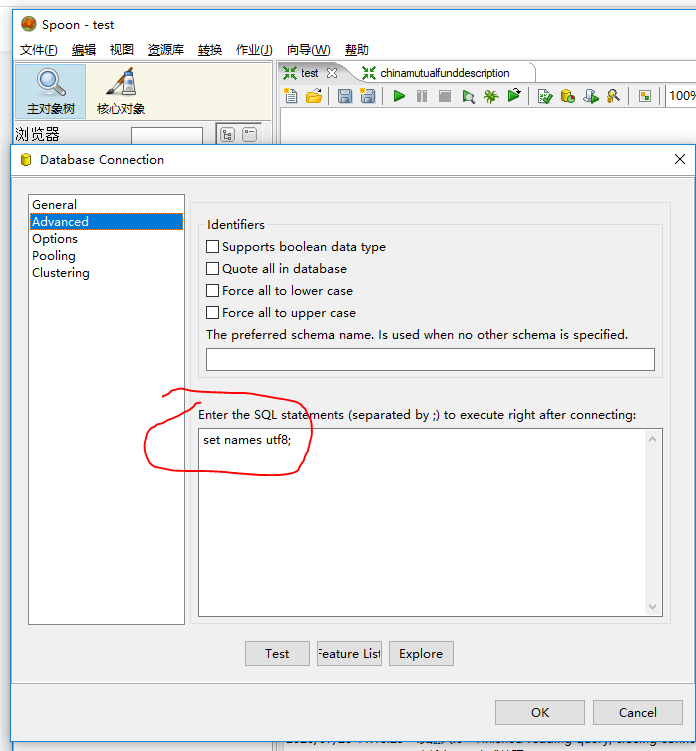The image size is (696, 751).
Task: Verify the transformation with the checkmark icon
Action: 545,96
